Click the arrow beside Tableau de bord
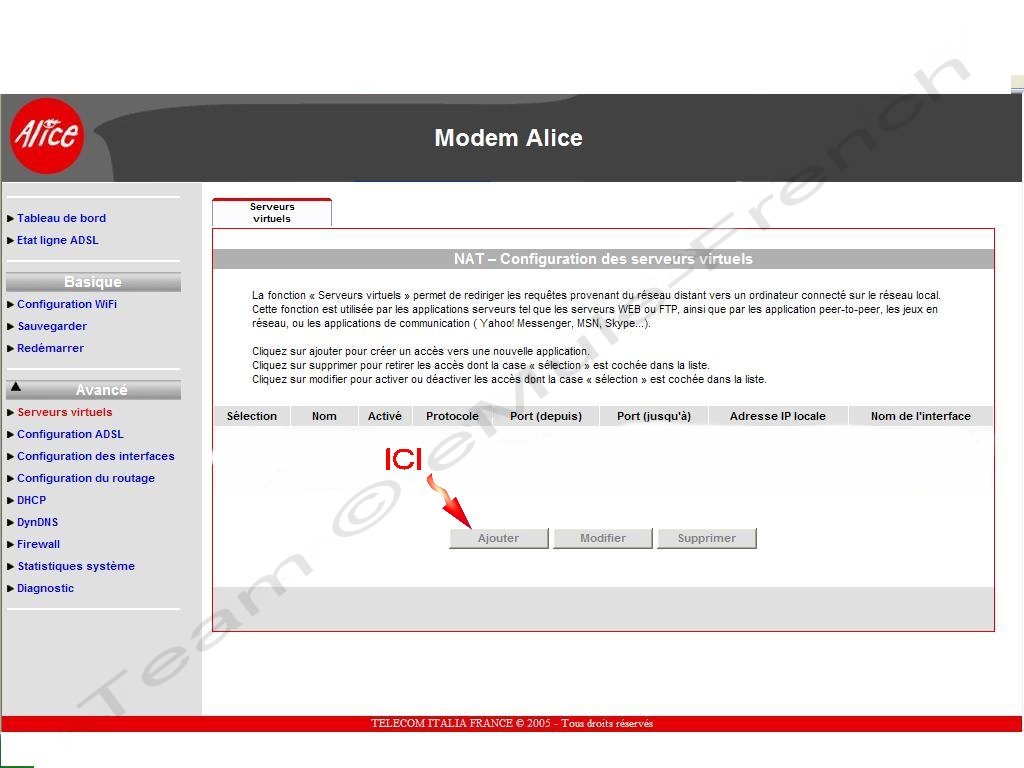 pyautogui.click(x=10, y=219)
